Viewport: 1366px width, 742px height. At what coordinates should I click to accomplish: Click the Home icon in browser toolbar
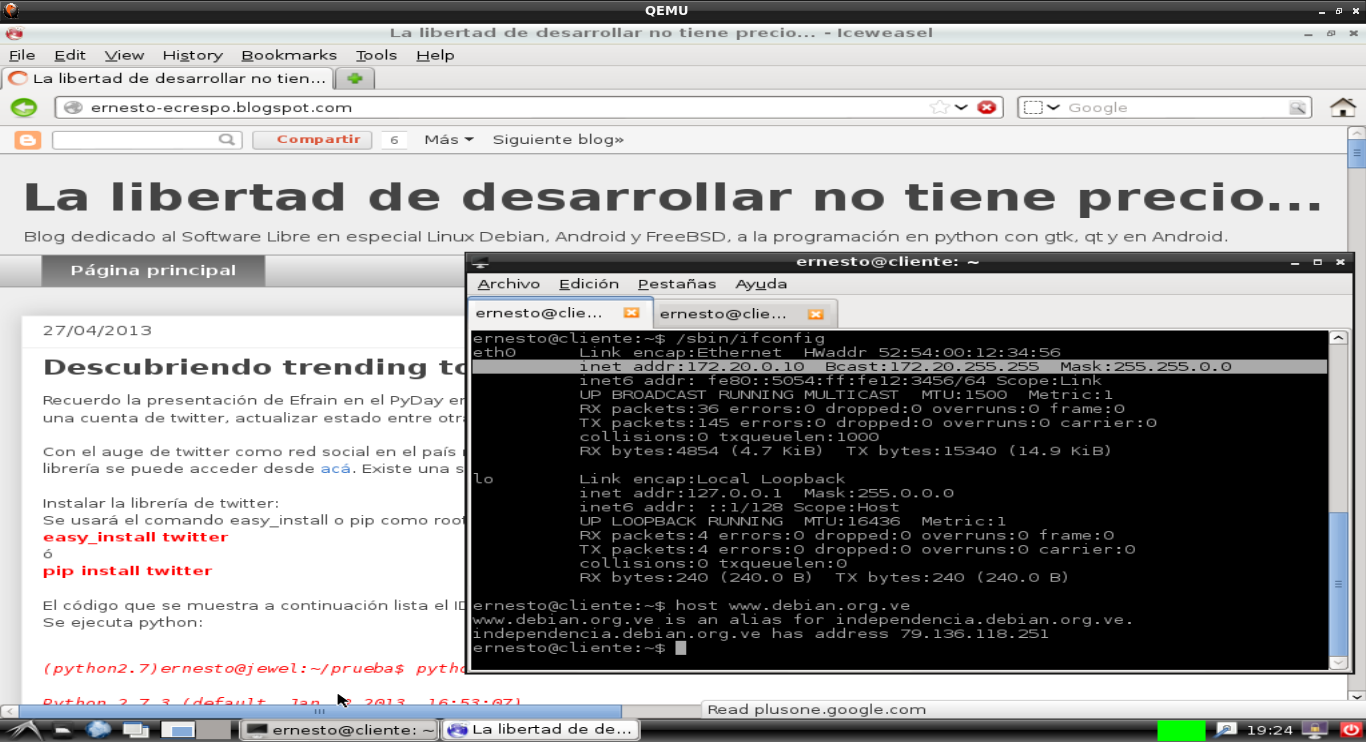point(1342,107)
